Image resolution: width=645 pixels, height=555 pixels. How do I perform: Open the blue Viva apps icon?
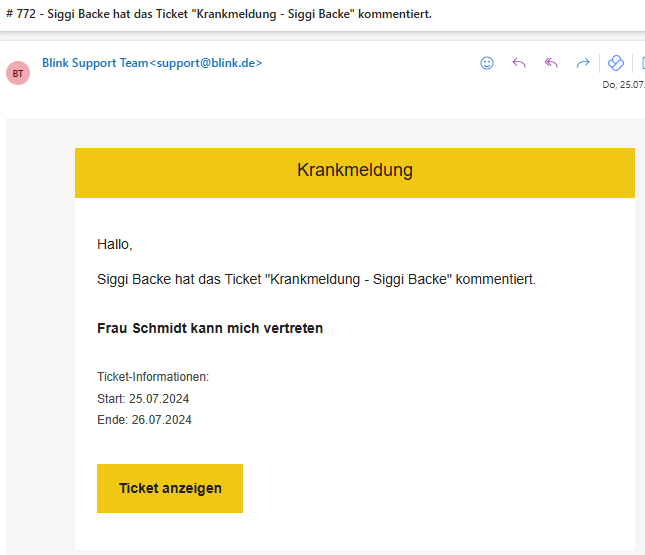616,63
